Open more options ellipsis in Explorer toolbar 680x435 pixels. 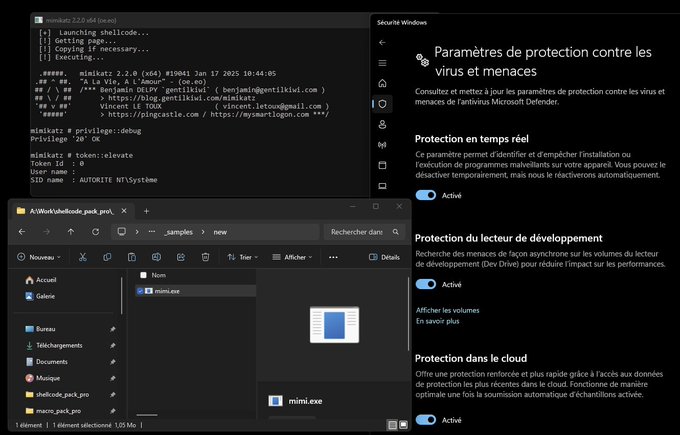333,257
